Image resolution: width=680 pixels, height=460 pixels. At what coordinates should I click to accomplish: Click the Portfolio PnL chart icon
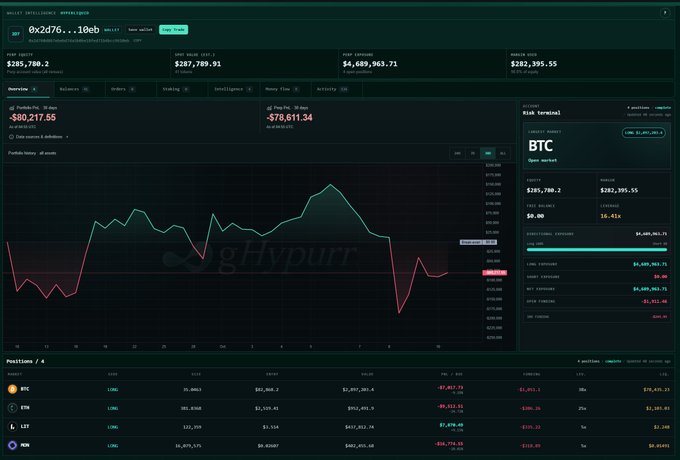tap(12, 108)
